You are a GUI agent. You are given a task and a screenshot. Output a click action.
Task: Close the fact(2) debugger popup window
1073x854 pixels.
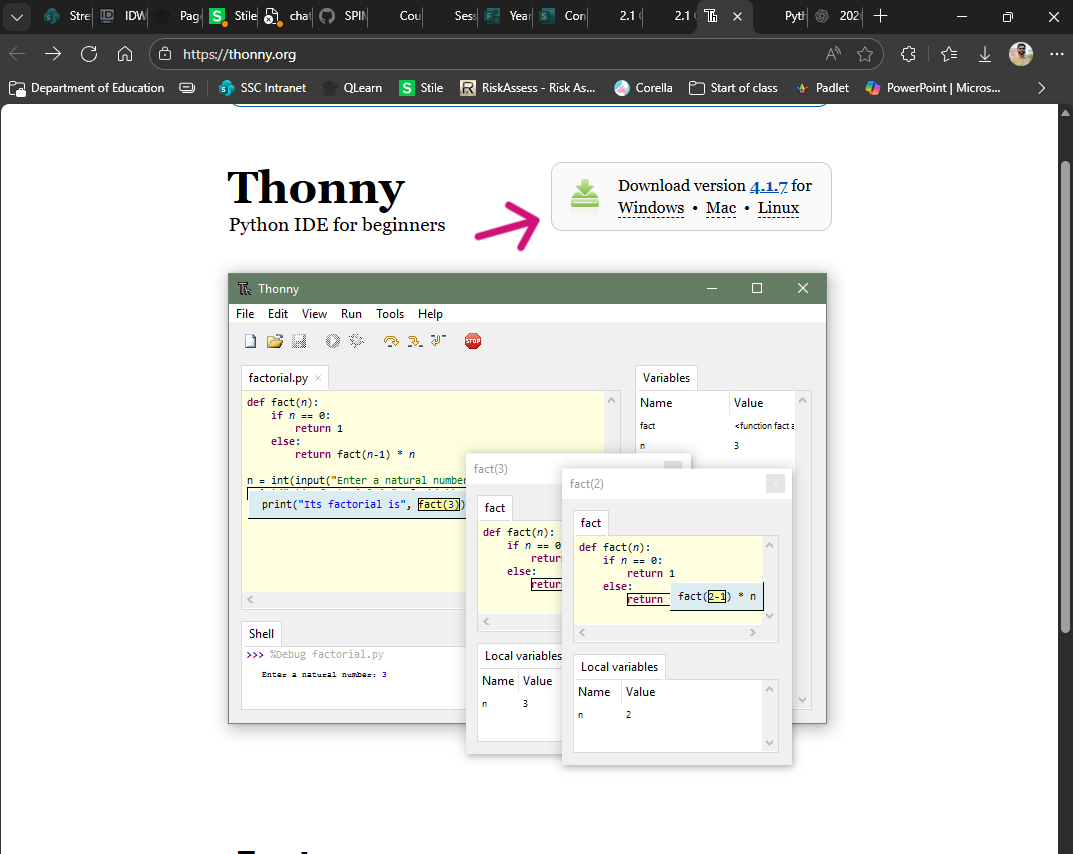(776, 483)
